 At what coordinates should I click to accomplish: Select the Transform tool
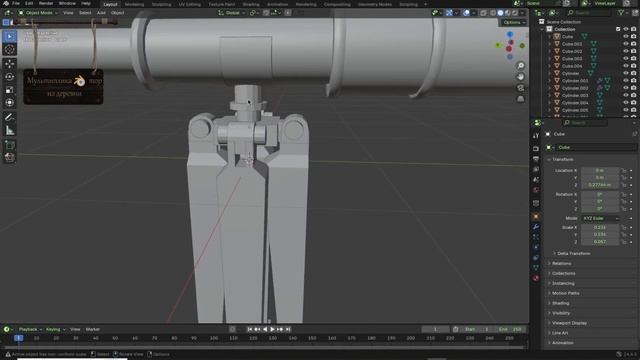(x=10, y=103)
